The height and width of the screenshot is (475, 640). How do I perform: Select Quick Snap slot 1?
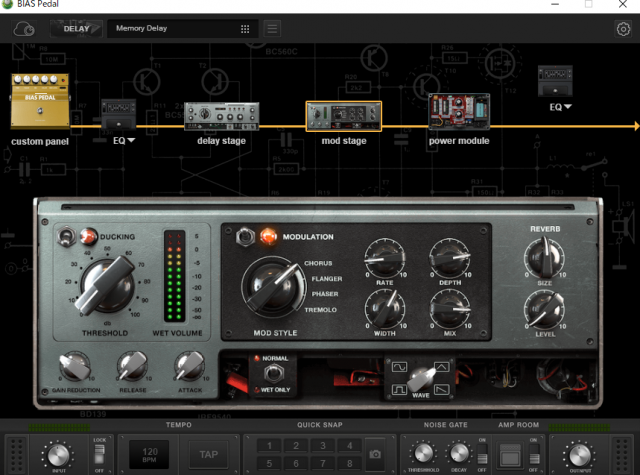tap(269, 446)
